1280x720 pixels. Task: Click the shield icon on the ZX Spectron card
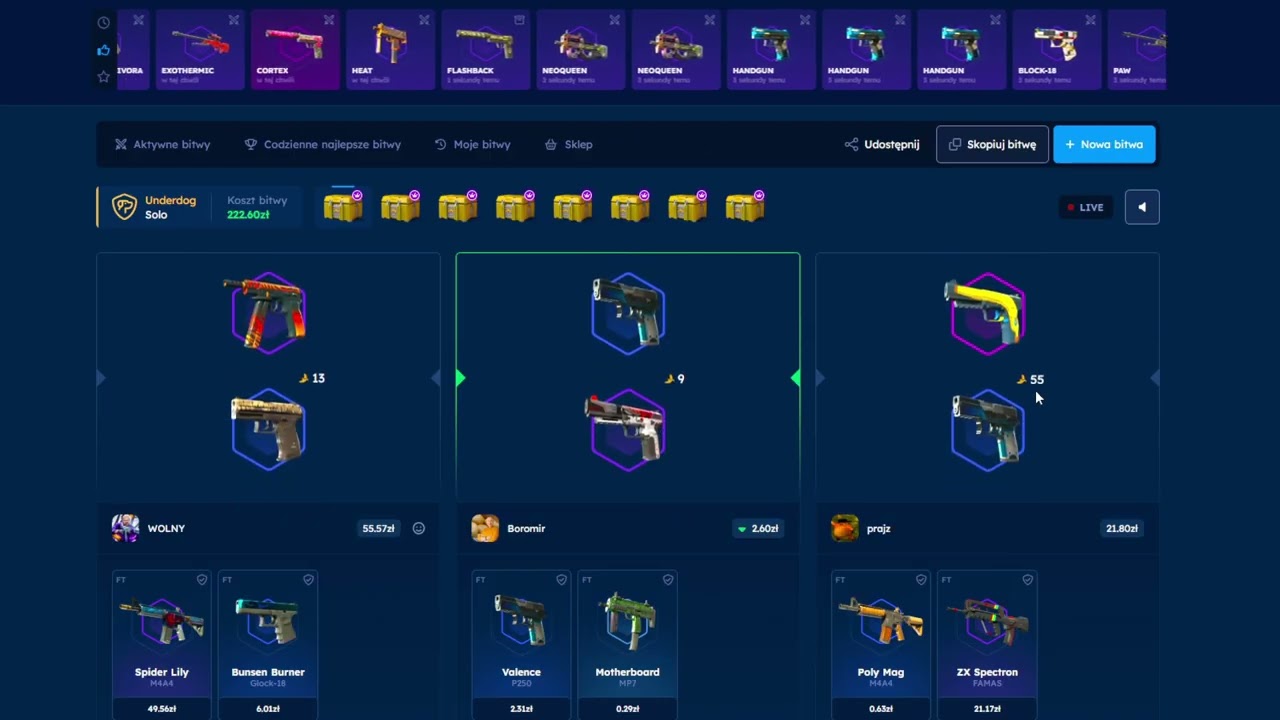pos(1027,580)
